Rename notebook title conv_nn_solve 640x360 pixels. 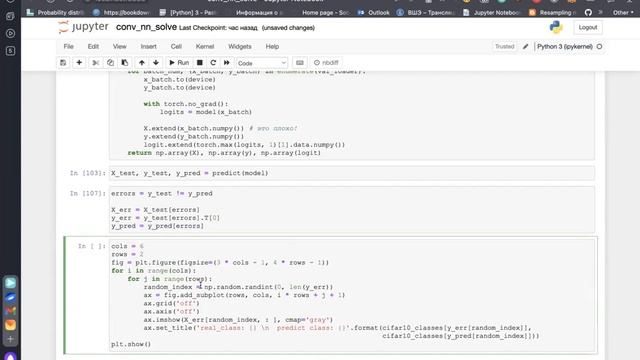(x=146, y=27)
